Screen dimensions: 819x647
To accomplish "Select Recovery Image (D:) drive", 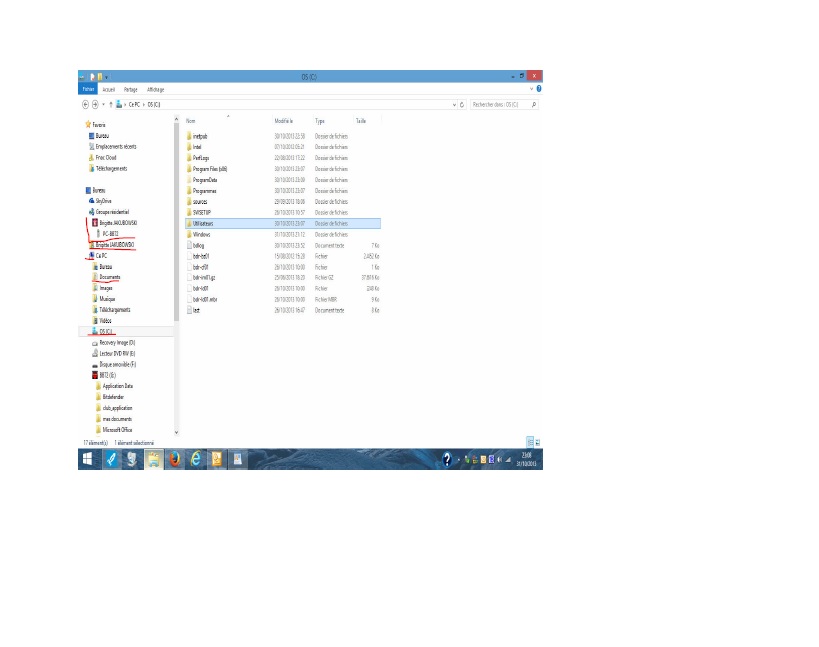I will (x=117, y=343).
